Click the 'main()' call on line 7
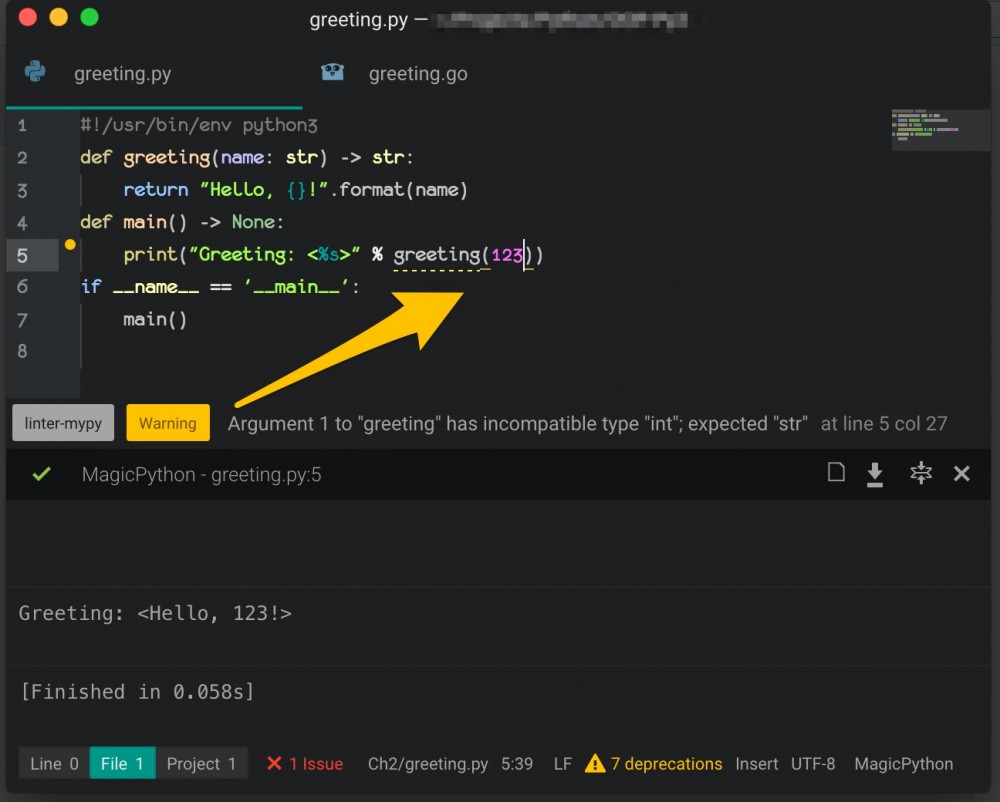The width and height of the screenshot is (1000, 802). click(155, 319)
